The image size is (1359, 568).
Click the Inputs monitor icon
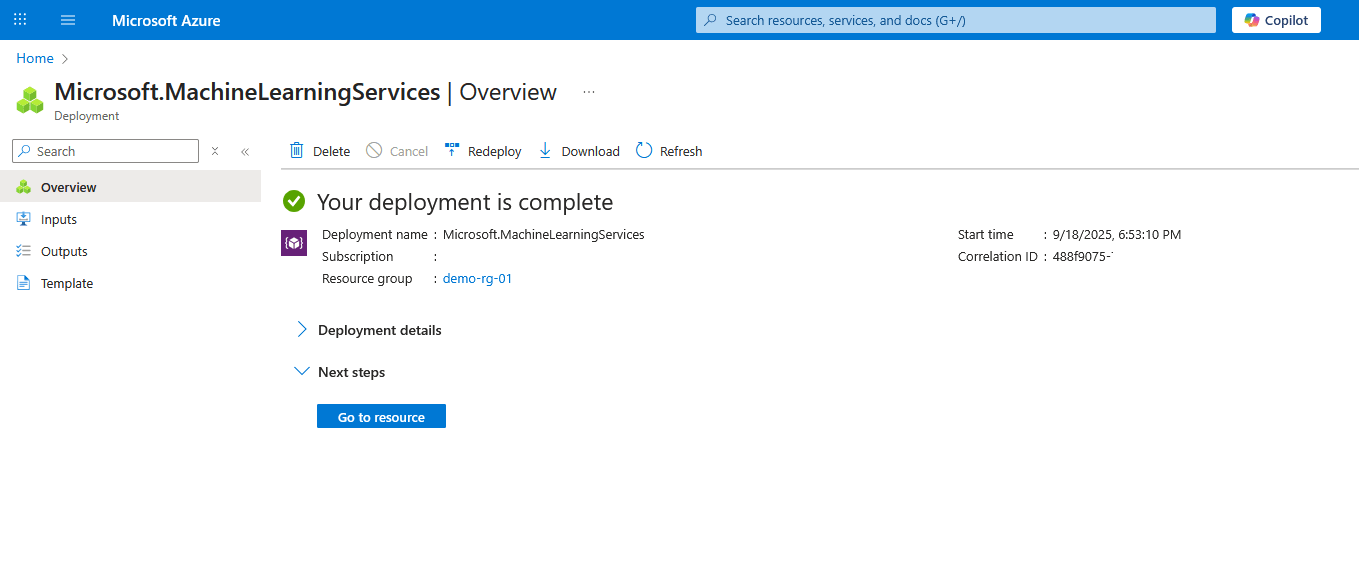[24, 219]
